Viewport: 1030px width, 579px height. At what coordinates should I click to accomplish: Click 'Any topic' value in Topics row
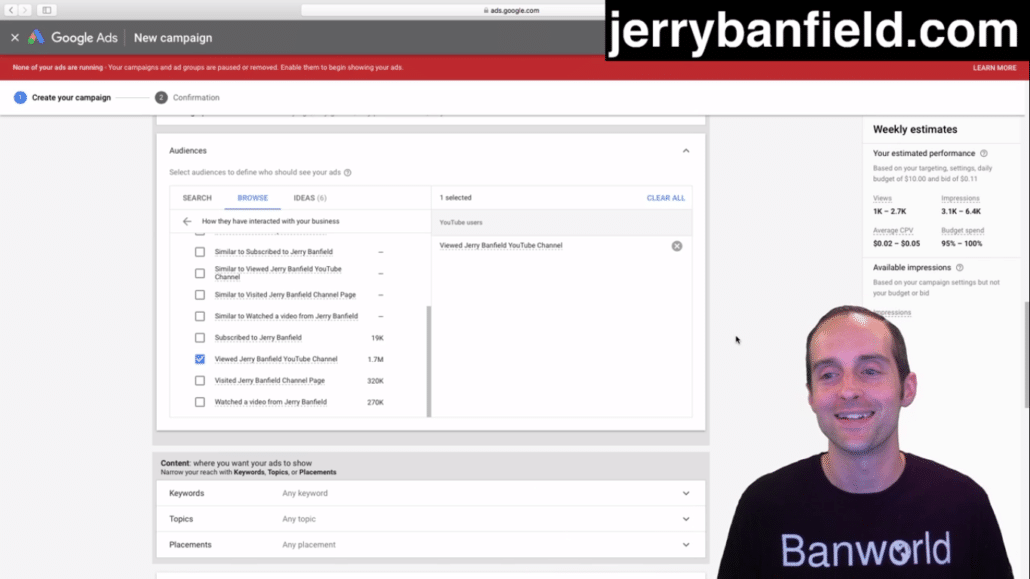pos(299,519)
